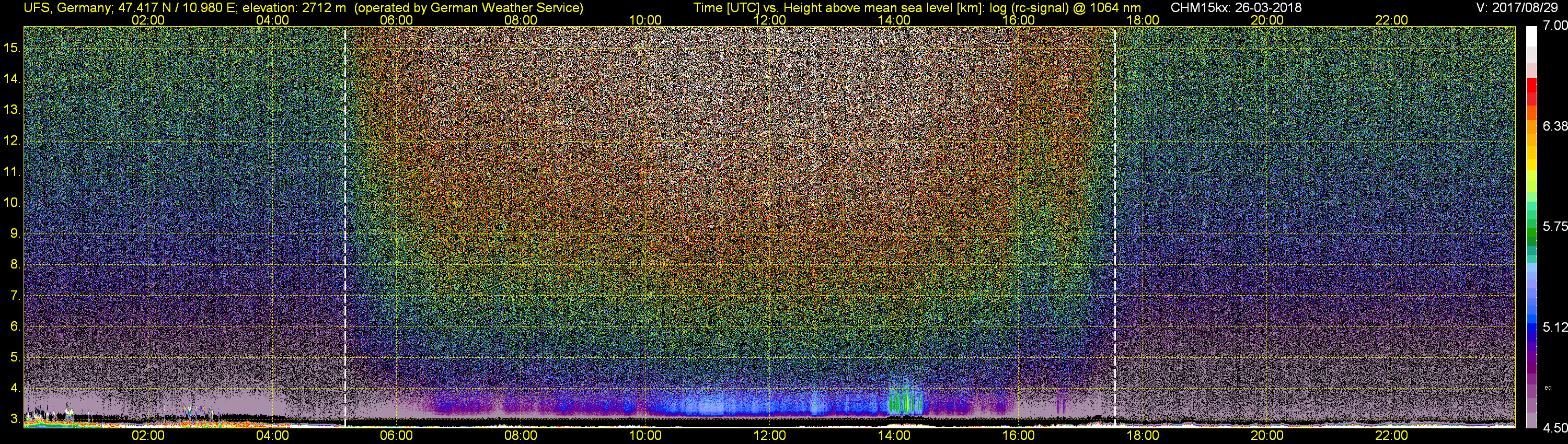
Task: Click the 4. km height axis label
Action: (x=15, y=388)
